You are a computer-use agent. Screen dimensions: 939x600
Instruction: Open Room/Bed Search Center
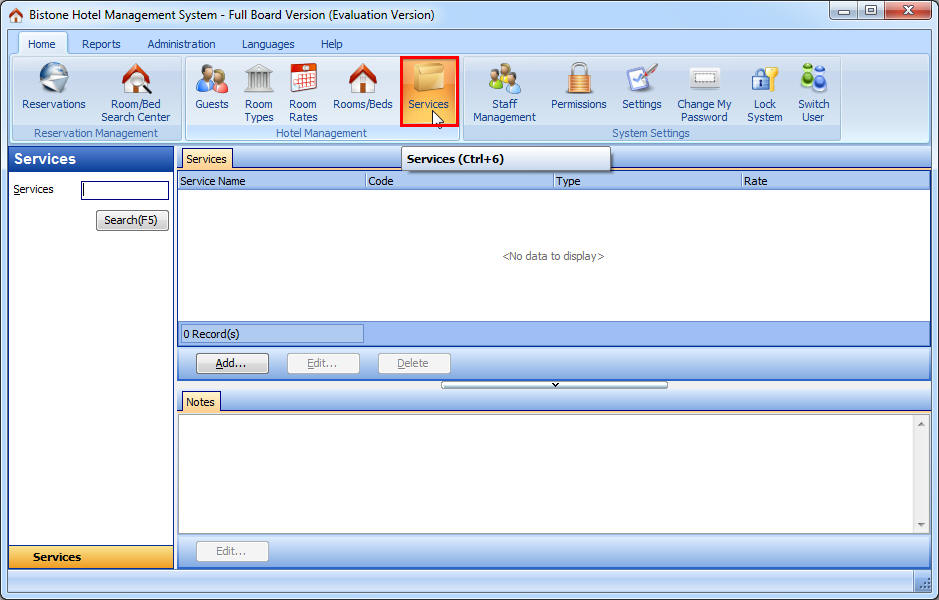[x=135, y=91]
